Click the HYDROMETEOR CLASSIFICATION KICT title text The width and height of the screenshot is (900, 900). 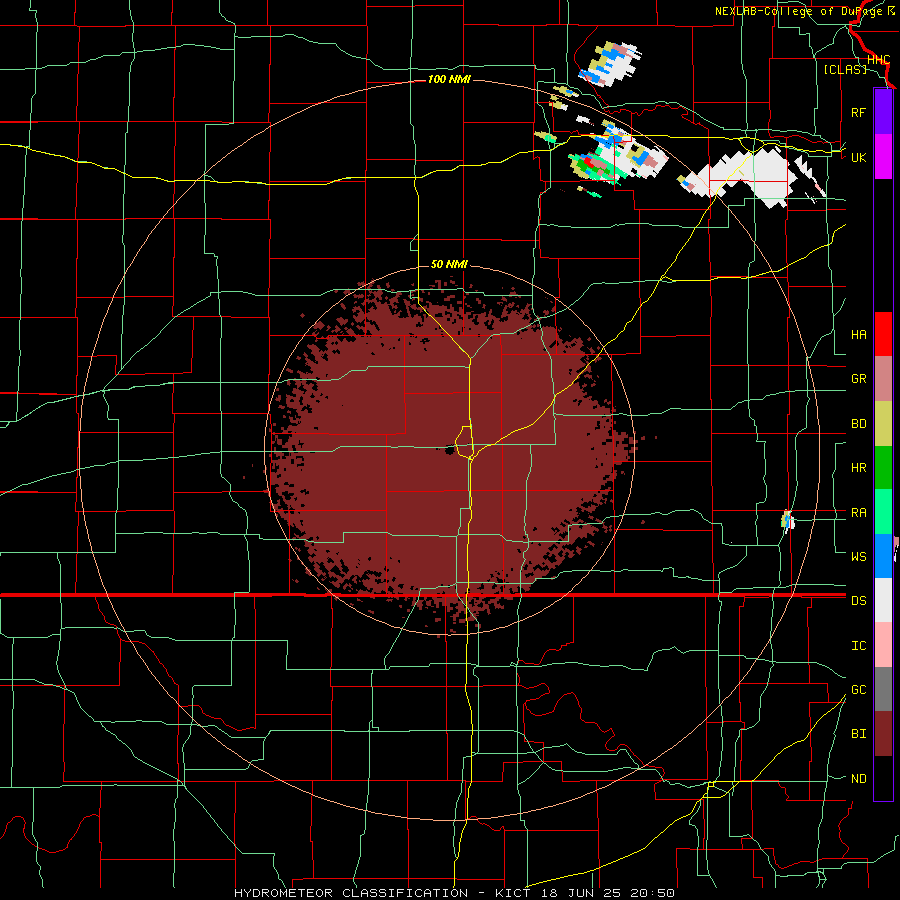point(454,893)
